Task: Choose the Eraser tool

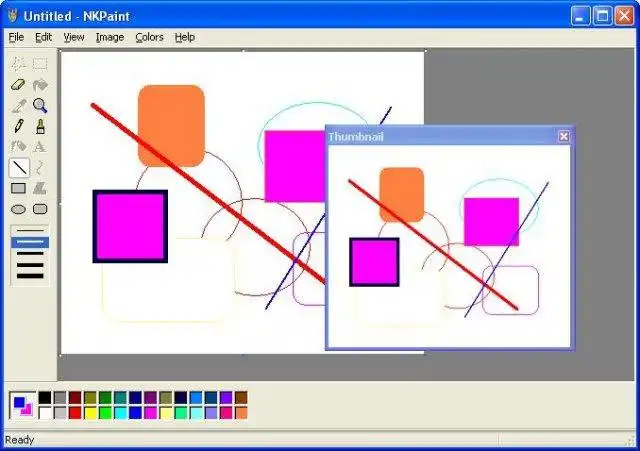Action: coord(18,85)
